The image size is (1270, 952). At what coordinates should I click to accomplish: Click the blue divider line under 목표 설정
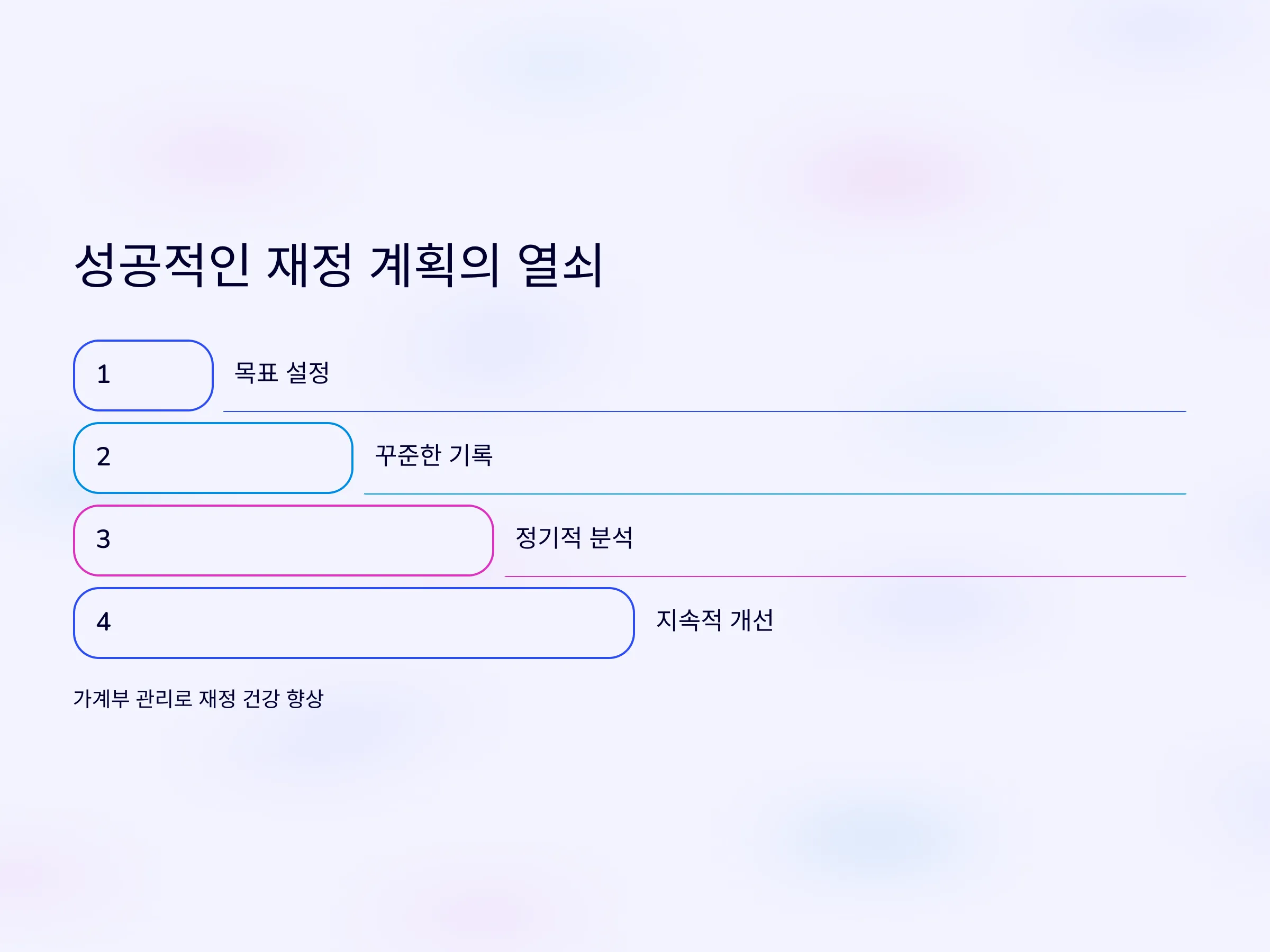coord(704,411)
